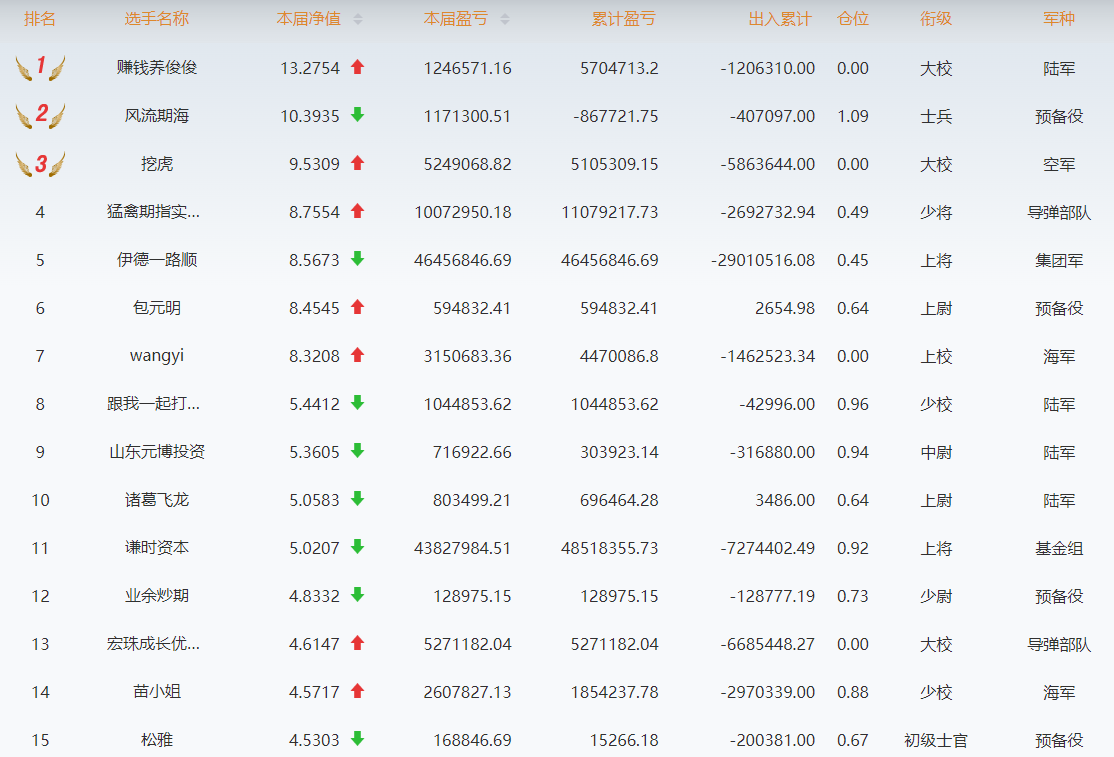Open player 跟我一起打...
This screenshot has width=1114, height=757.
[x=153, y=404]
